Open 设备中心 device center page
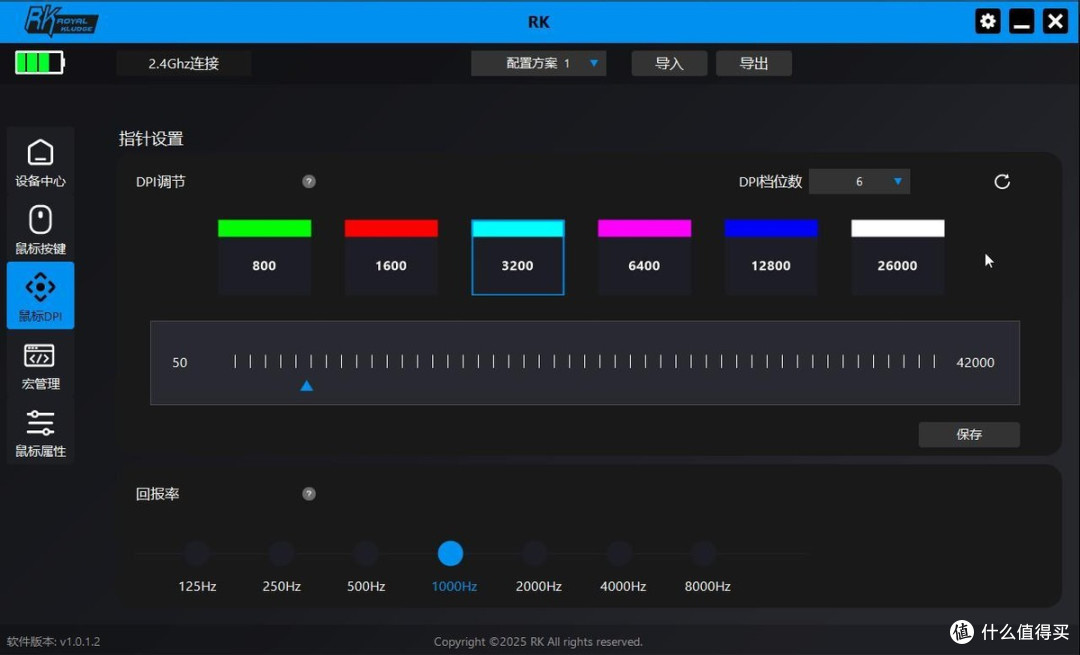This screenshot has width=1080, height=655. [x=41, y=163]
